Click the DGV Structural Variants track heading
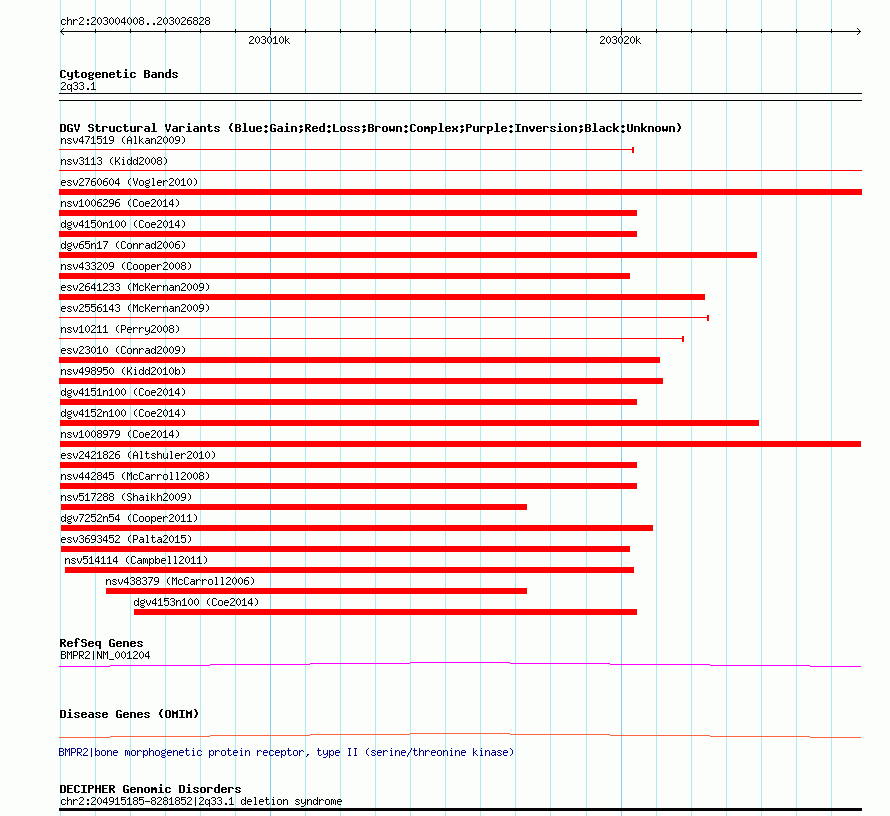890x816 pixels. tap(371, 128)
